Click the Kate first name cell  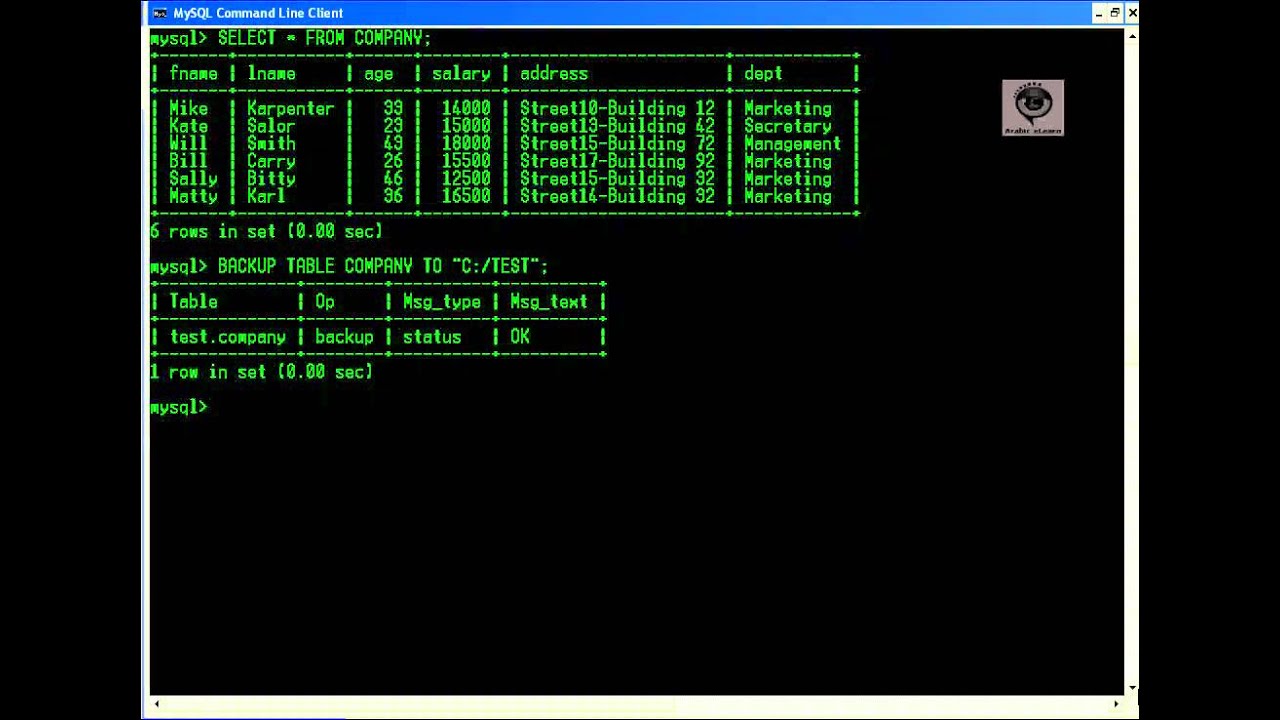coord(188,126)
